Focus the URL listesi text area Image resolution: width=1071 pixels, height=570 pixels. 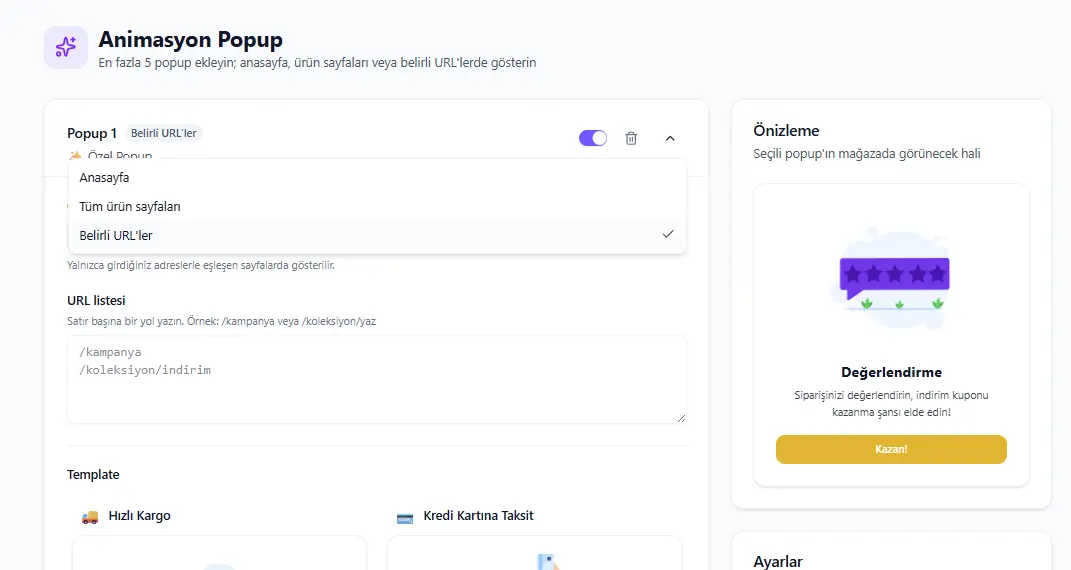click(376, 379)
